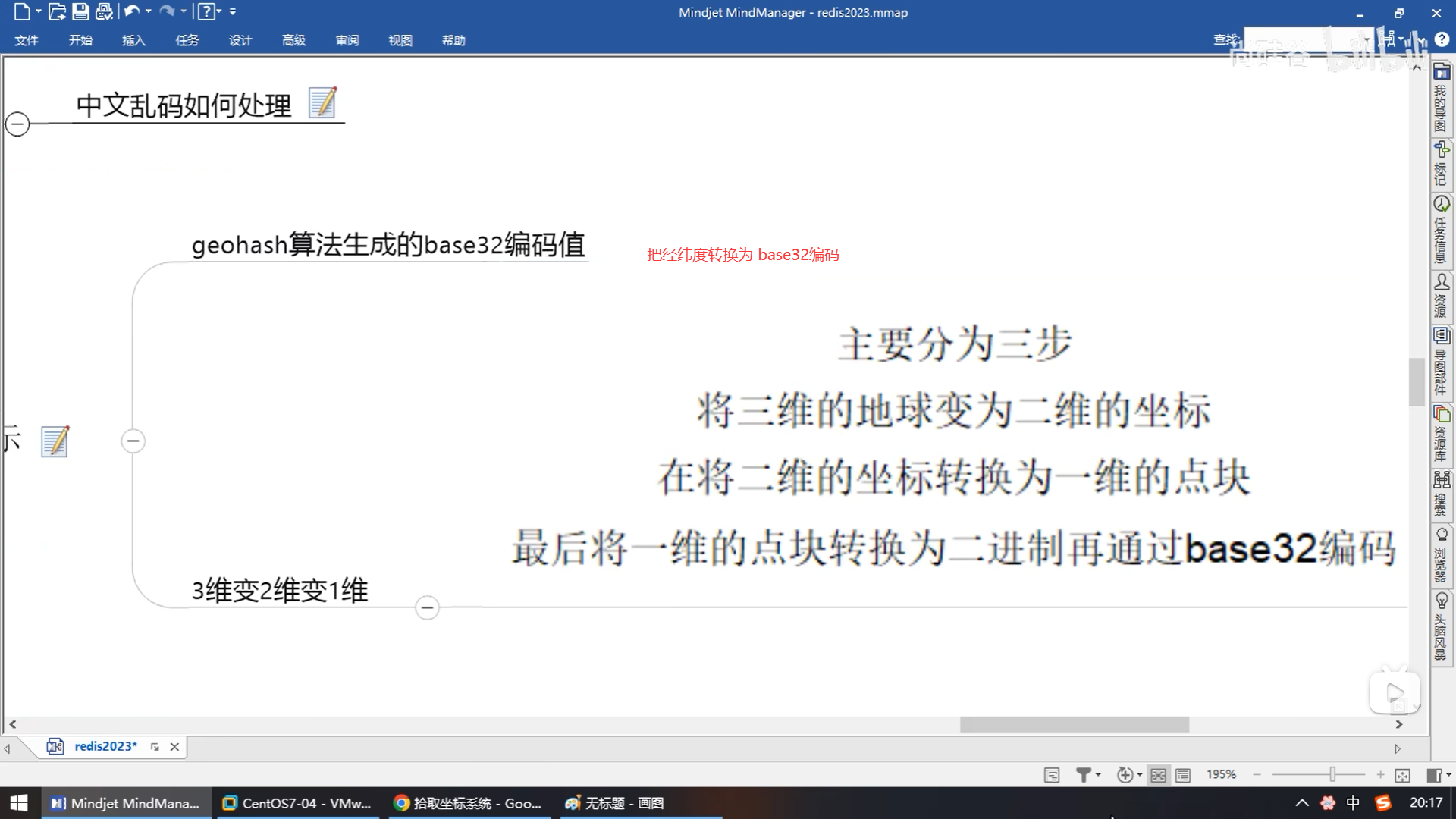Toggle outline view mode in status bar

point(1183,775)
